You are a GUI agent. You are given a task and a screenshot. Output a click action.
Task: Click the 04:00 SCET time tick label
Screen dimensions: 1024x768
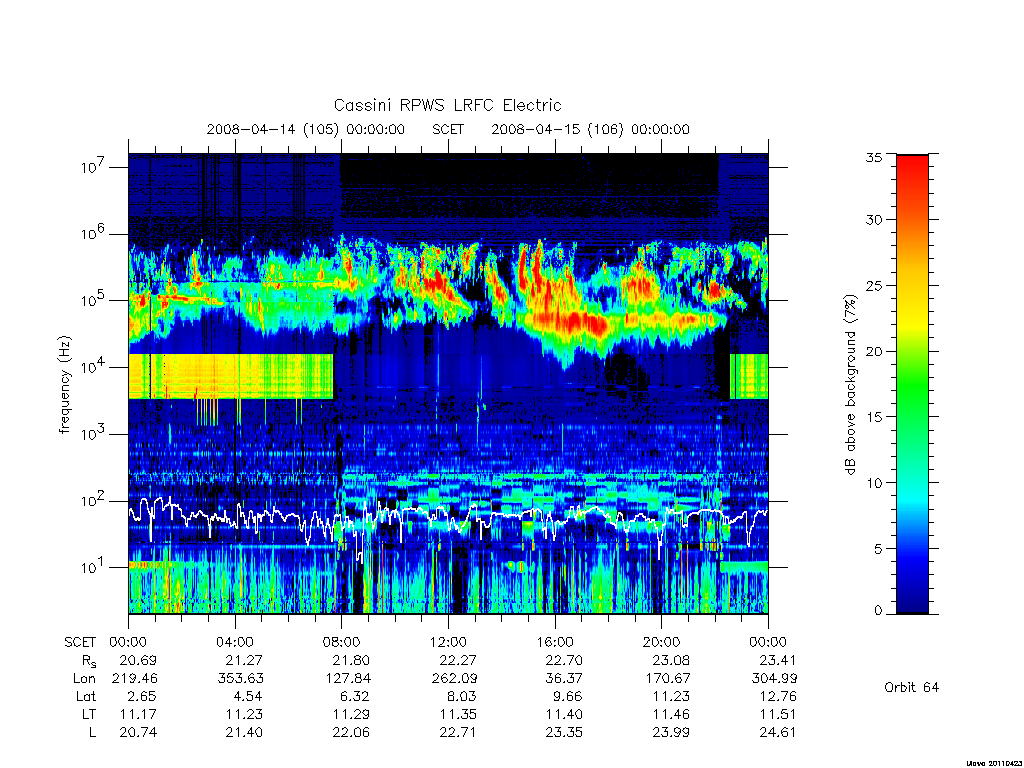coord(235,642)
